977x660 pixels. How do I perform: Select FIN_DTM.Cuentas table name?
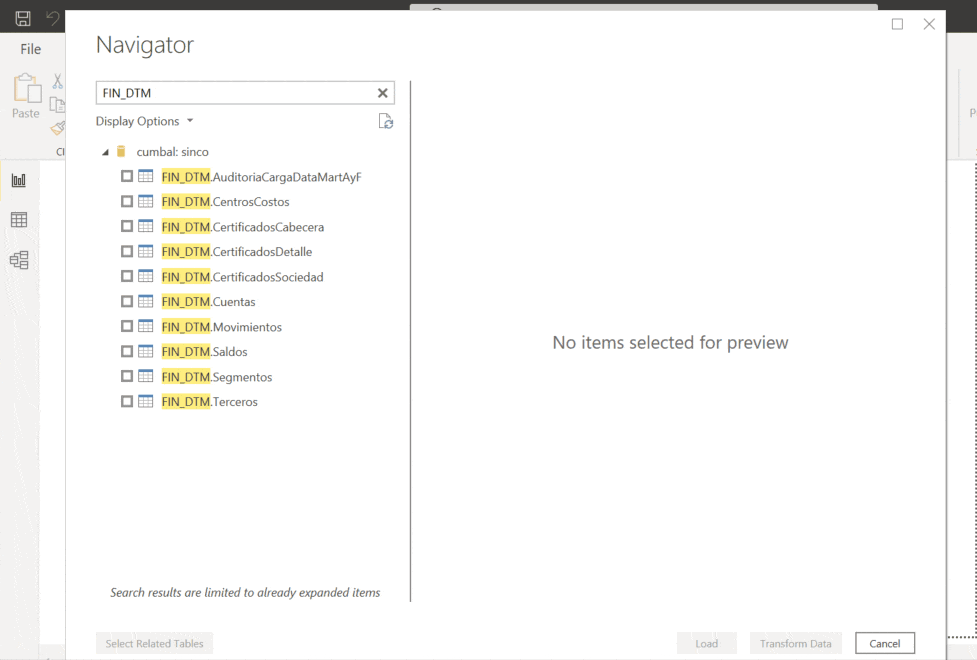click(208, 302)
